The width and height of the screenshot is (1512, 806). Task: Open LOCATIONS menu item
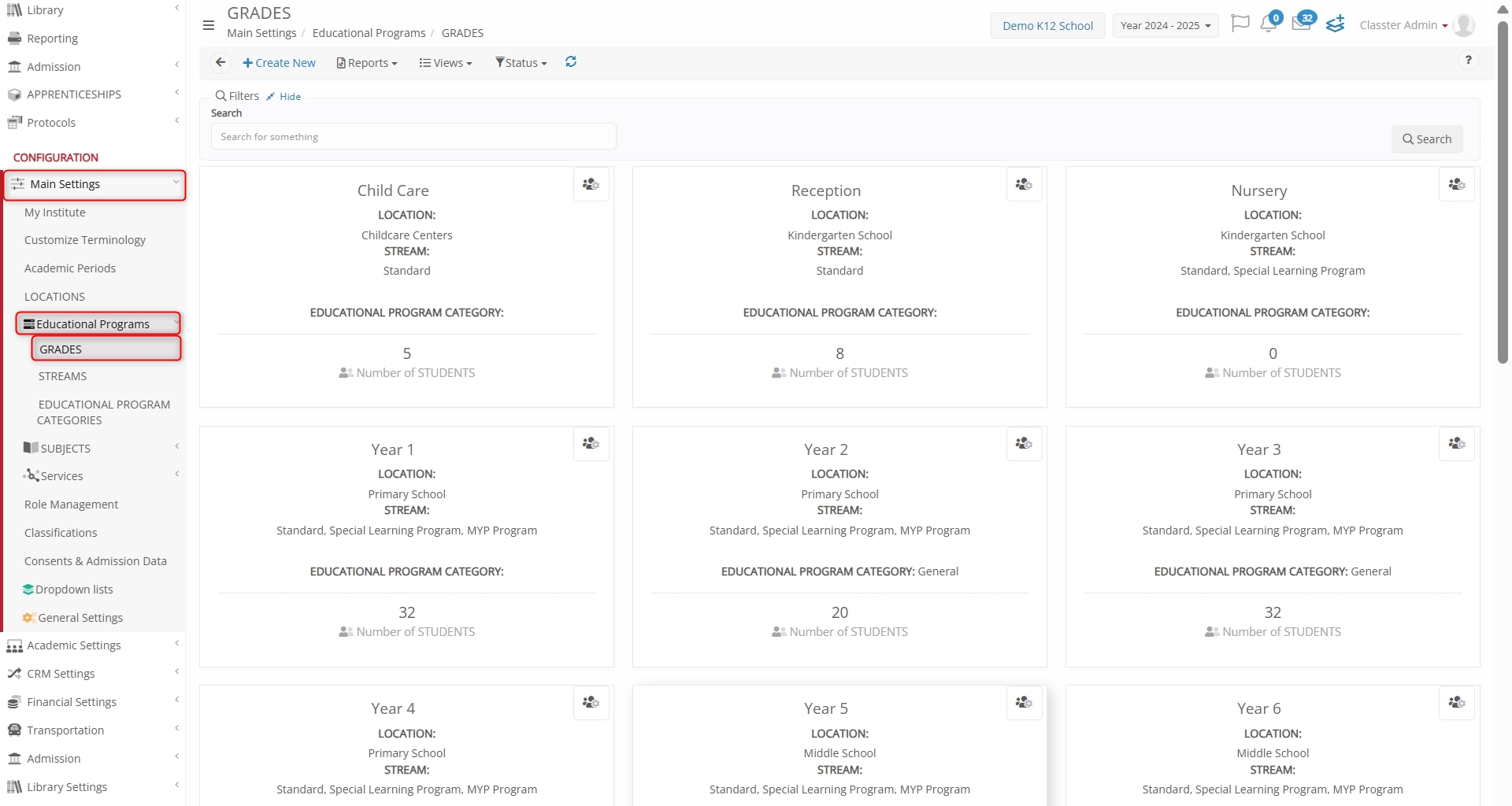54,297
